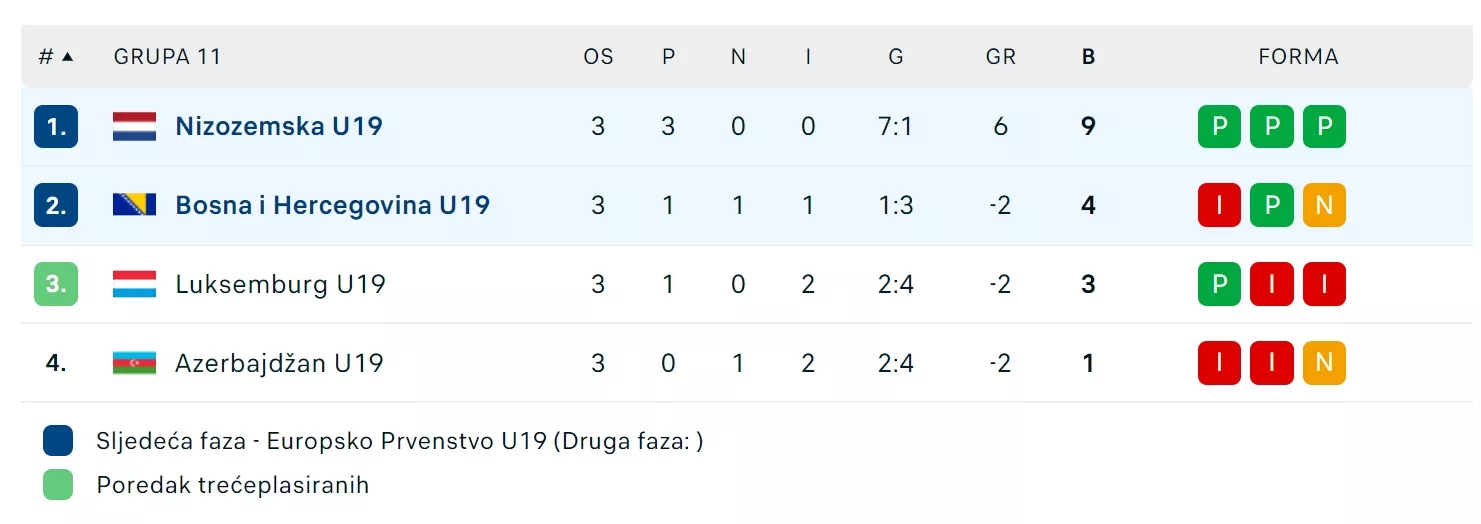The image size is (1481, 524).
Task: Click Azerbajdžan U19's orange N form badge
Action: tap(1324, 363)
